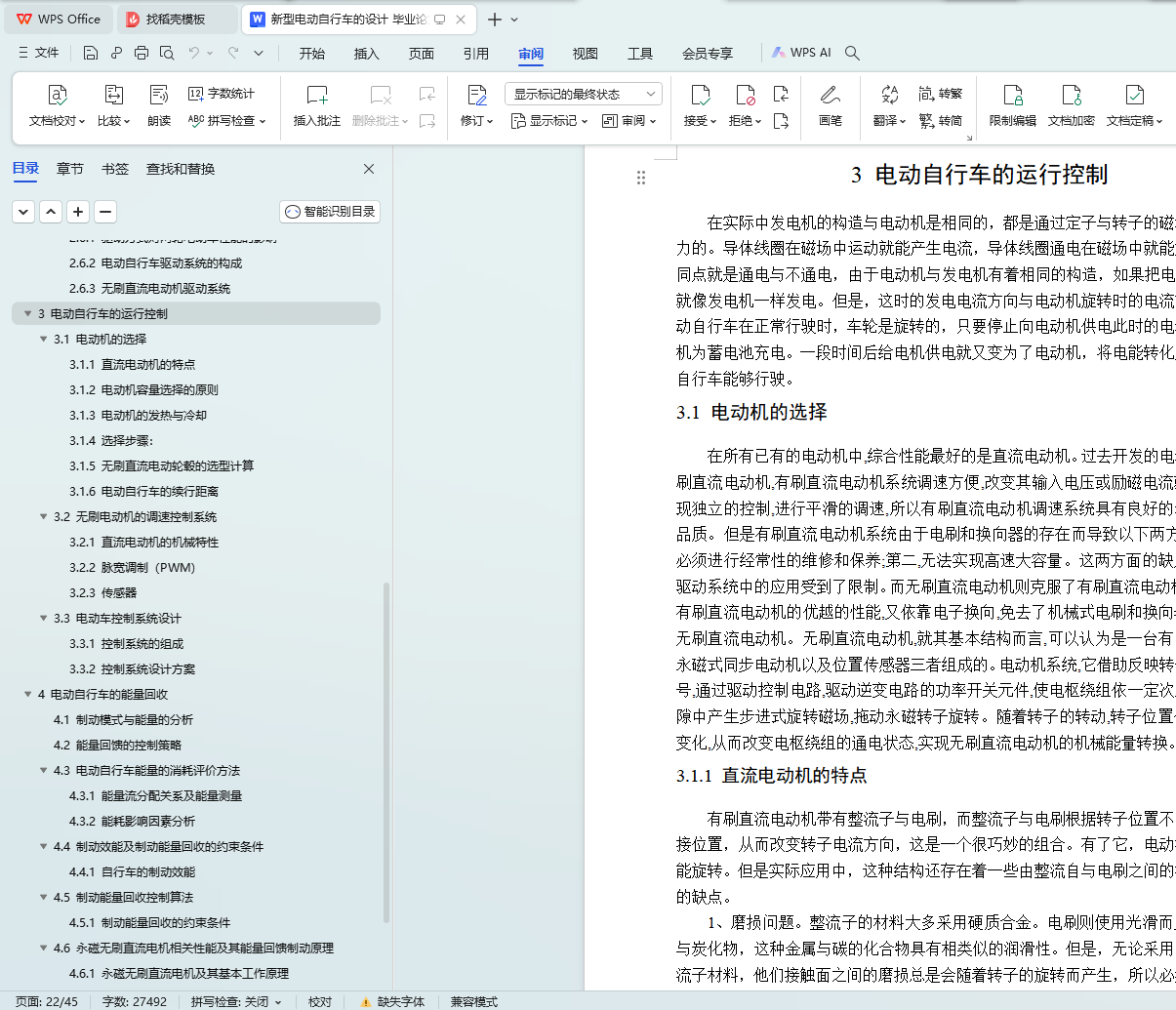Collapse the 4.5 制动能量回收控制算法 node
The image size is (1176, 1010).
pyautogui.click(x=44, y=898)
